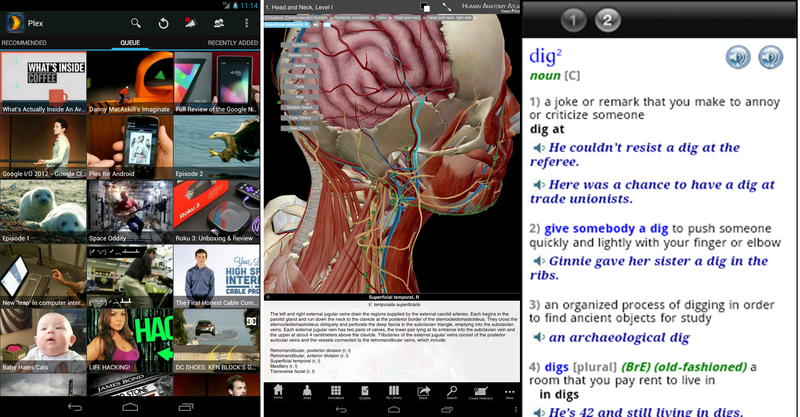Viewport: 800px width, 417px height.
Task: Go Home in Anatomy Atlas toolbar
Action: tap(278, 392)
